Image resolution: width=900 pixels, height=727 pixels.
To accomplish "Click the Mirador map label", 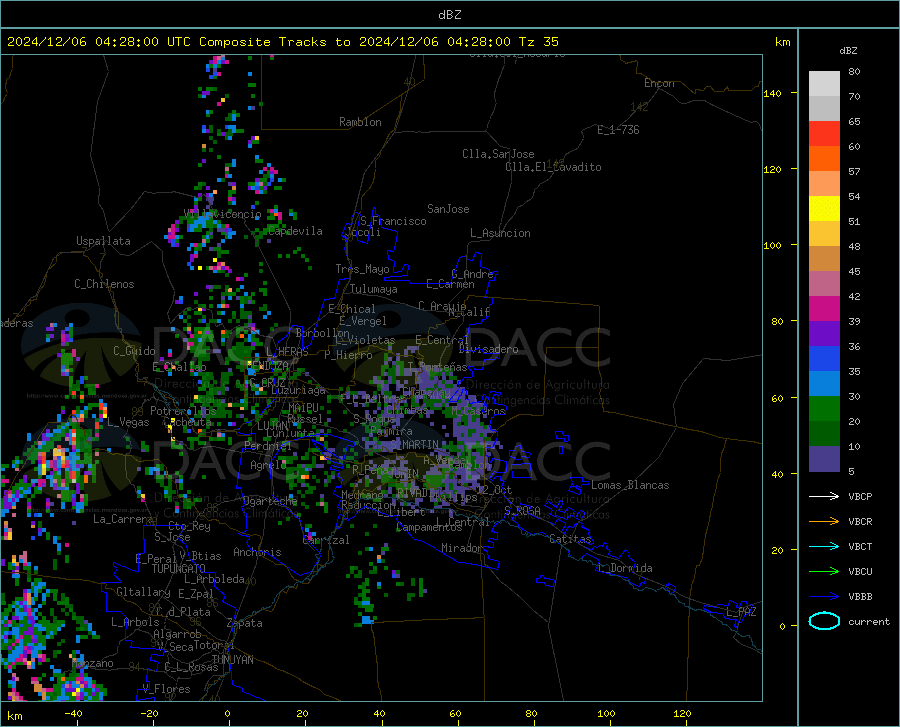I will pyautogui.click(x=461, y=548).
